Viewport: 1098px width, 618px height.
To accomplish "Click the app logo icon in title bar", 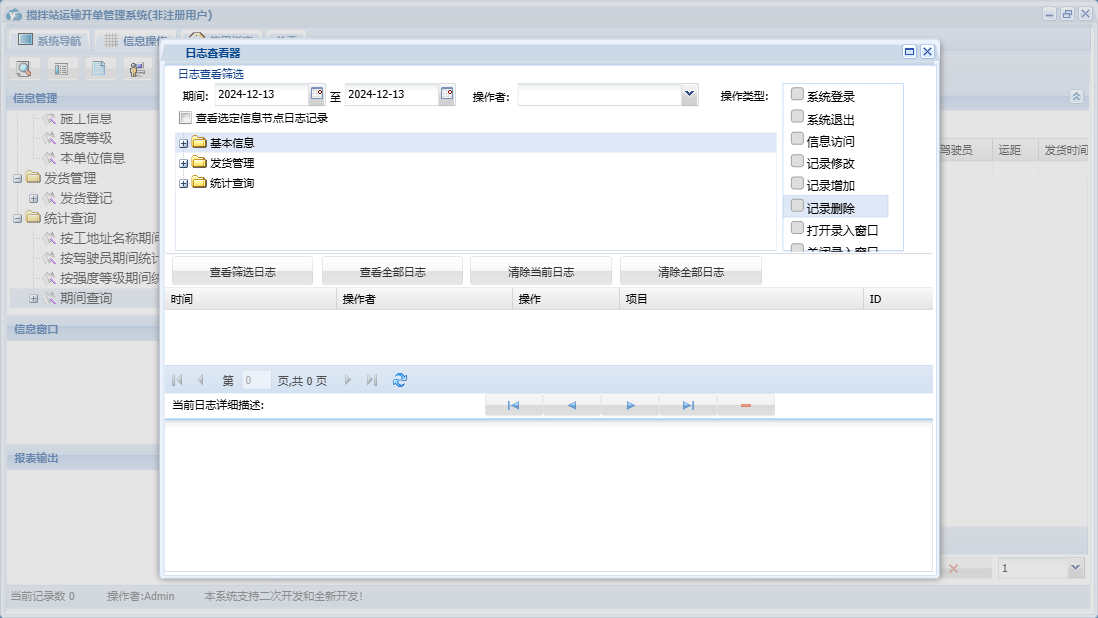I will tap(14, 15).
